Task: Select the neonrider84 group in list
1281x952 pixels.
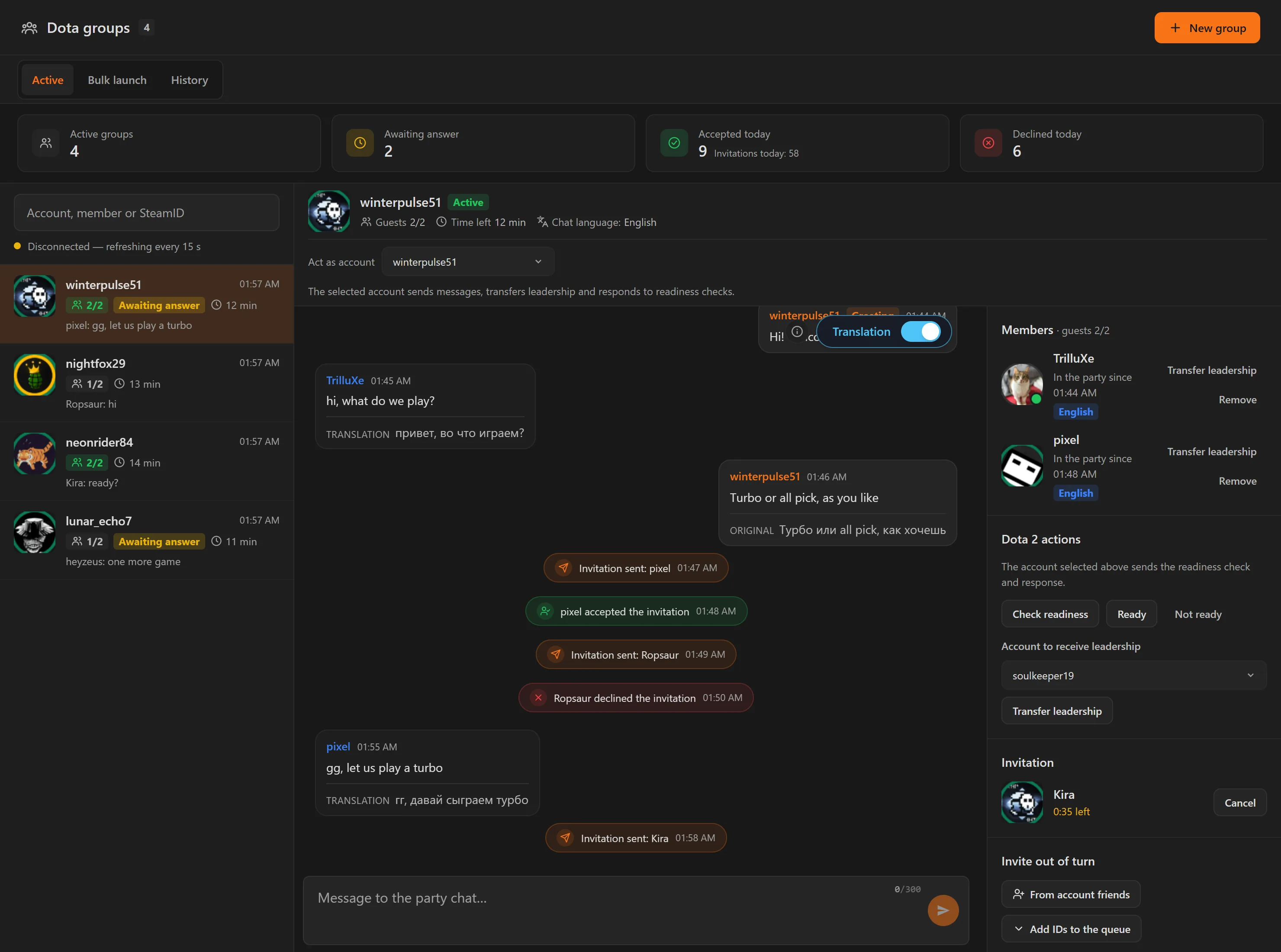Action: click(x=147, y=462)
